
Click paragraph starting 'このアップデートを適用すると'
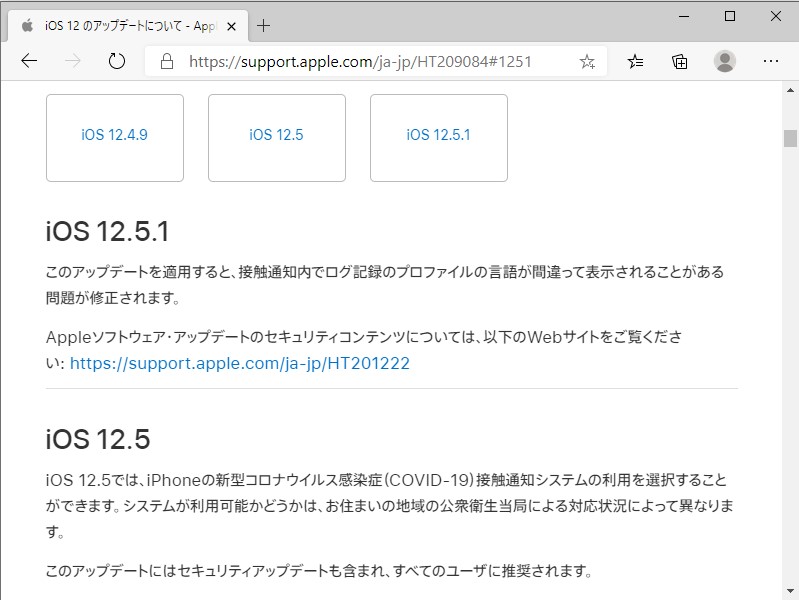[385, 284]
